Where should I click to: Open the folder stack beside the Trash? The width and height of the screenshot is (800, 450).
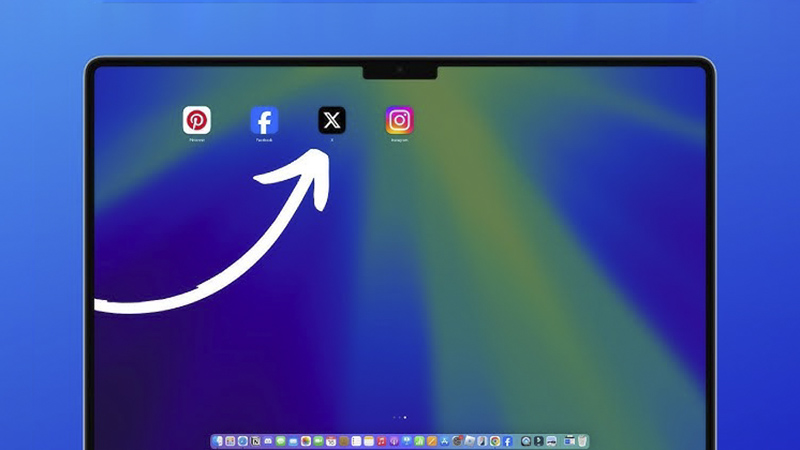pyautogui.click(x=569, y=441)
